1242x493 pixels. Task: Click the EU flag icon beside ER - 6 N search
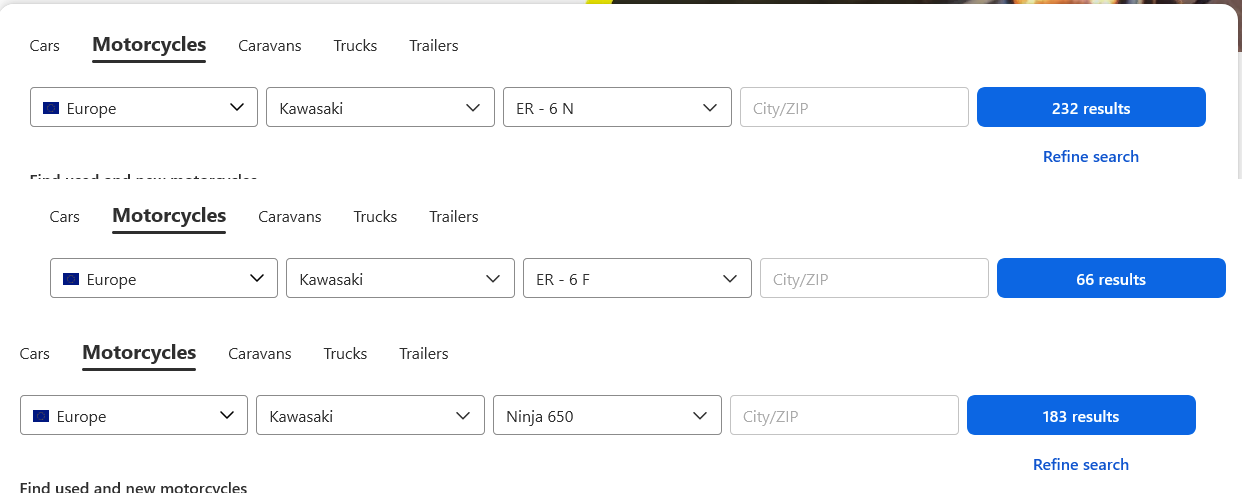click(x=51, y=108)
